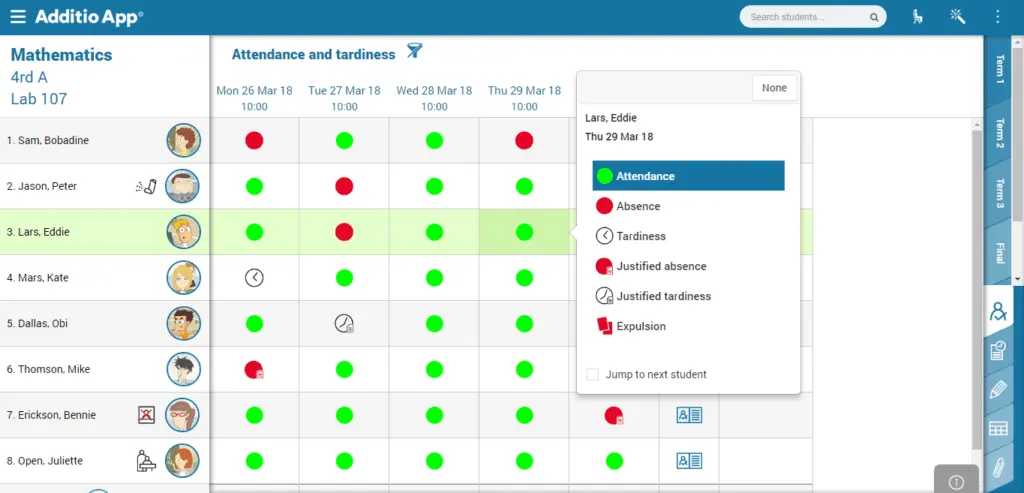Click the seating plan chair icon
The width and height of the screenshot is (1024, 493).
pyautogui.click(x=918, y=17)
